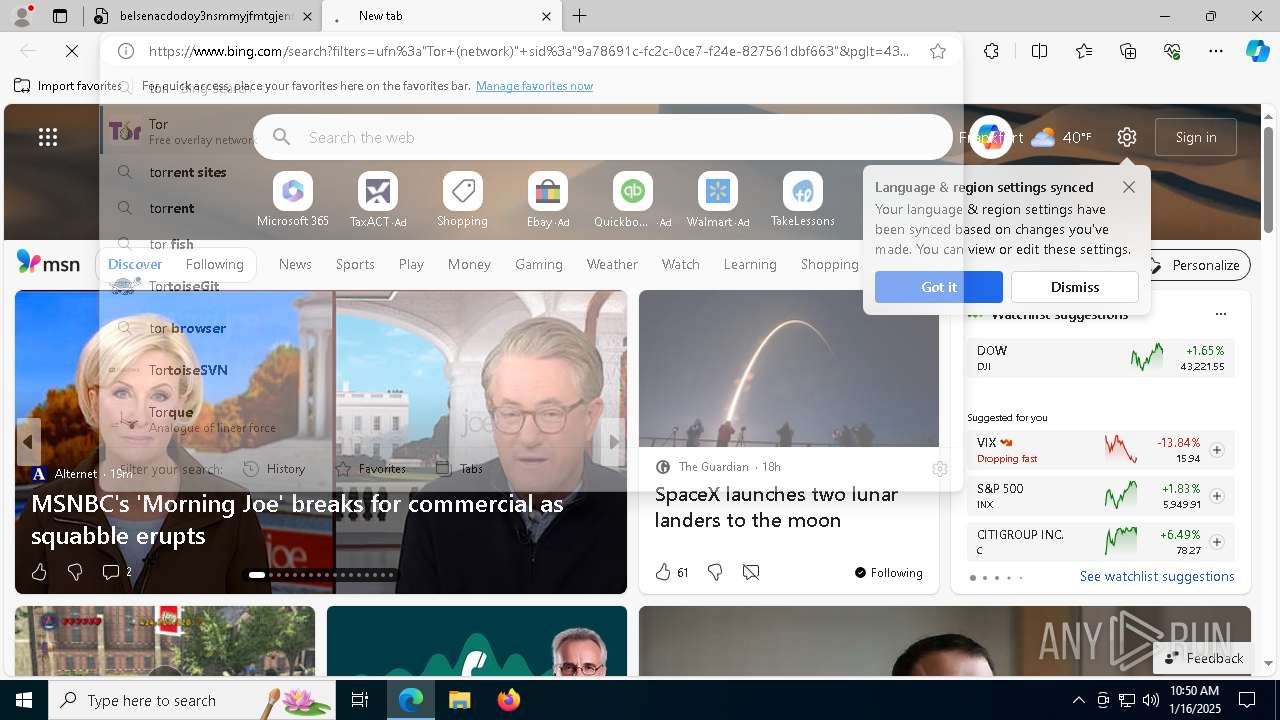Open Firefox from the taskbar
Viewport: 1280px width, 720px height.
(x=509, y=700)
